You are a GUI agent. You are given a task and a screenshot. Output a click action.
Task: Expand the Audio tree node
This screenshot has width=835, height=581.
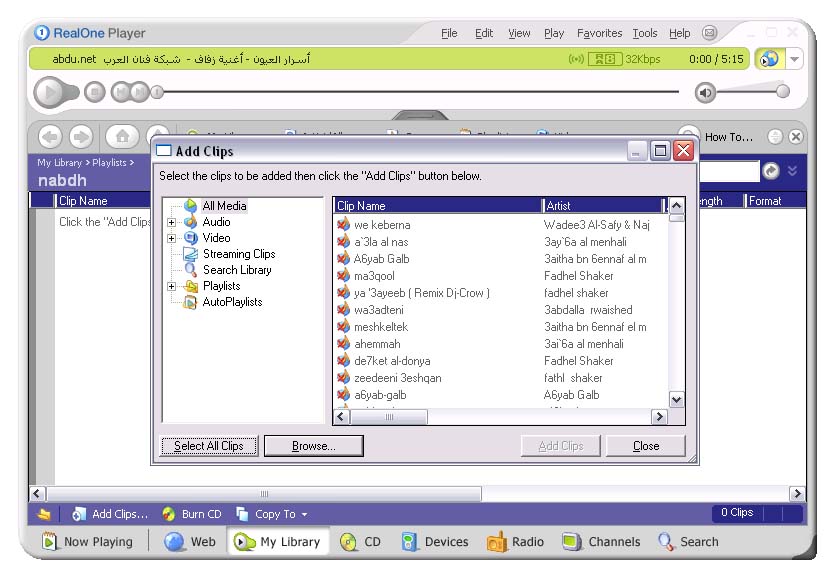point(171,223)
